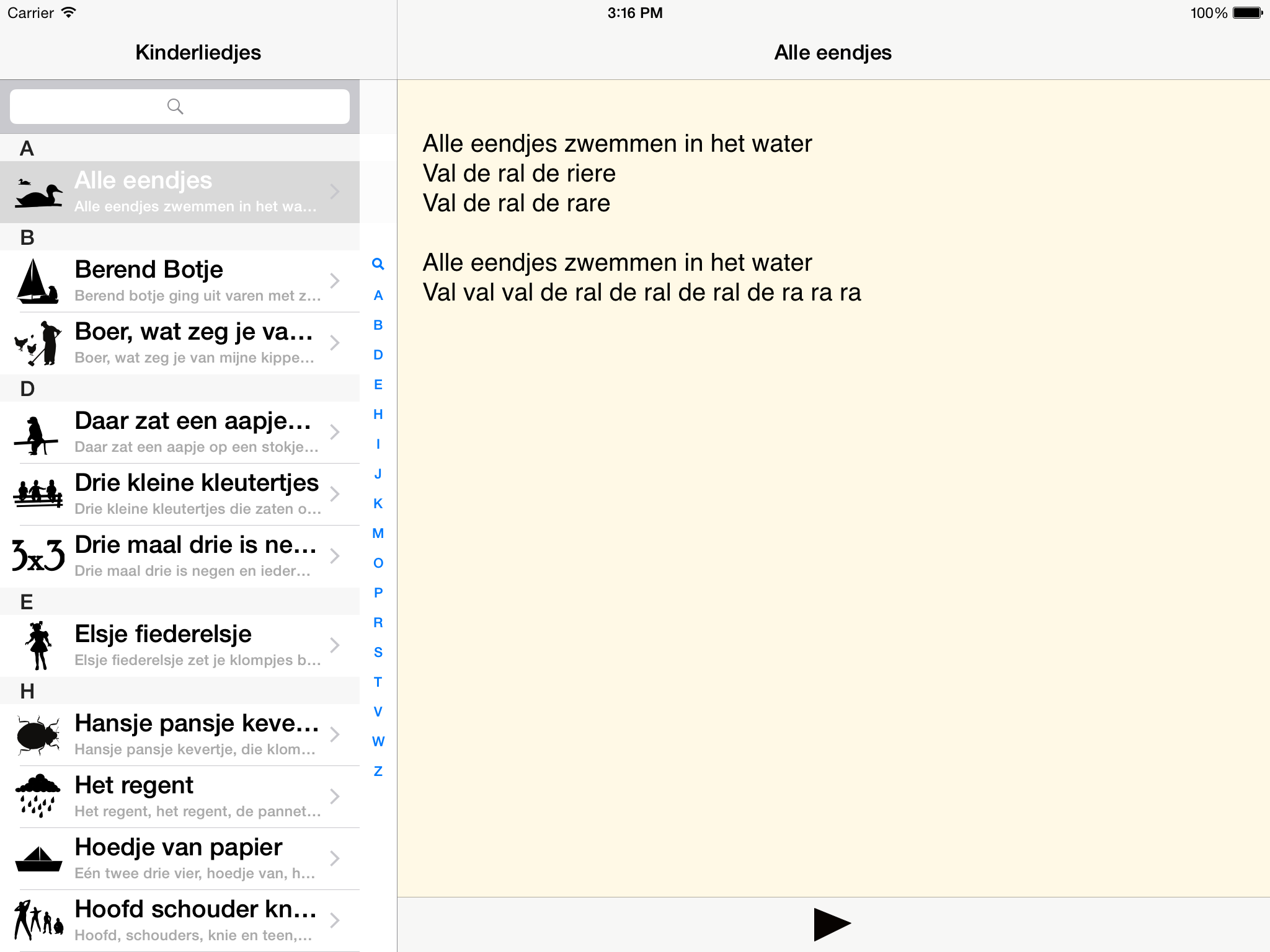Select the song title Drie kleine kleutertjes
This screenshot has height=952, width=1270.
click(x=197, y=483)
